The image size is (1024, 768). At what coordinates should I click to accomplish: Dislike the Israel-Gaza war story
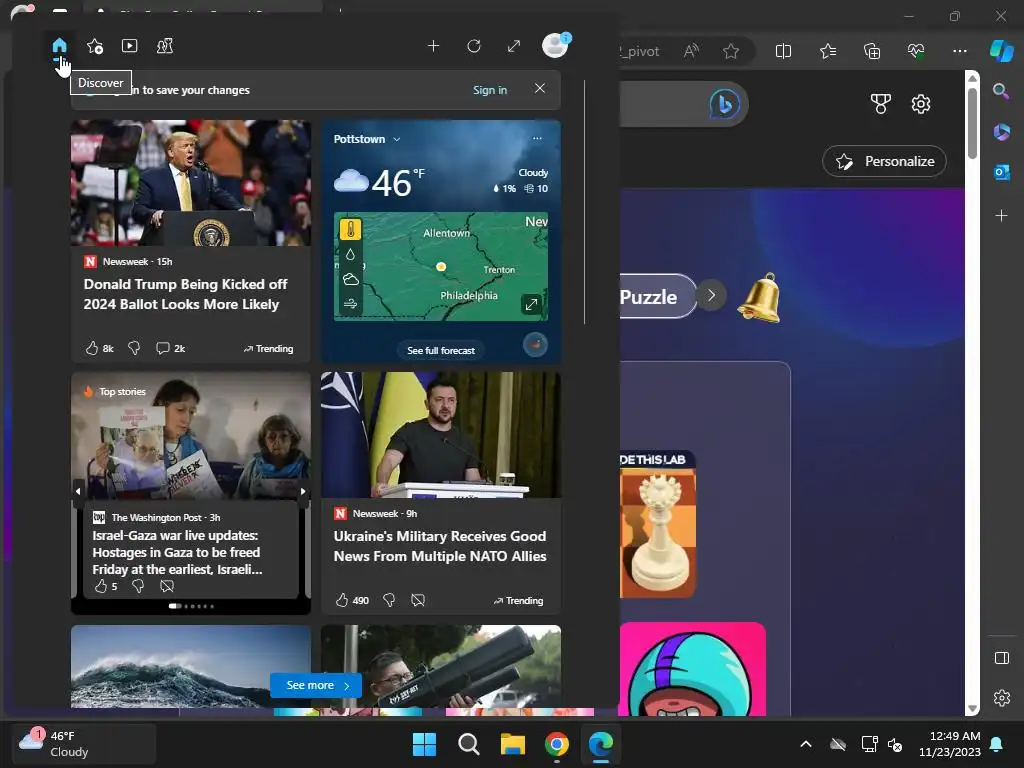pyautogui.click(x=138, y=586)
